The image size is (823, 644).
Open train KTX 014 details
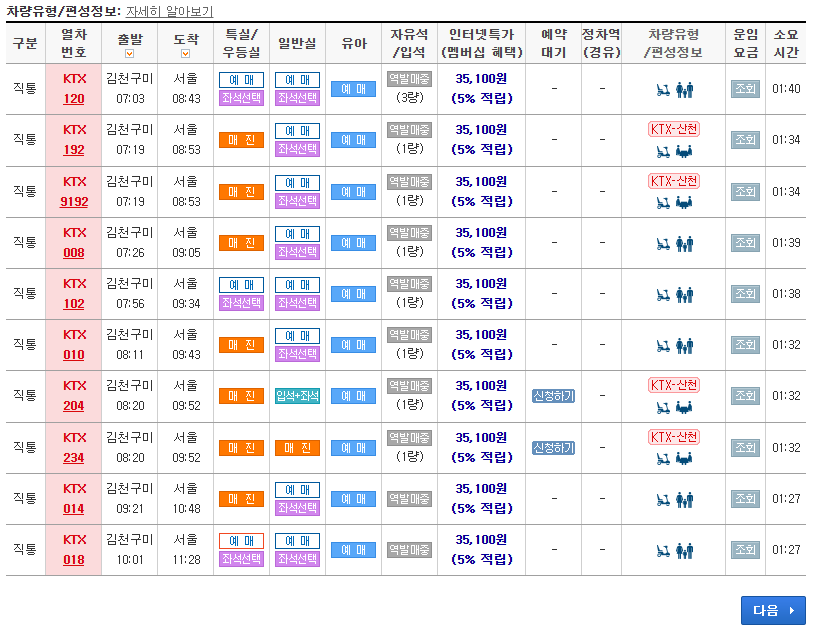[x=73, y=509]
